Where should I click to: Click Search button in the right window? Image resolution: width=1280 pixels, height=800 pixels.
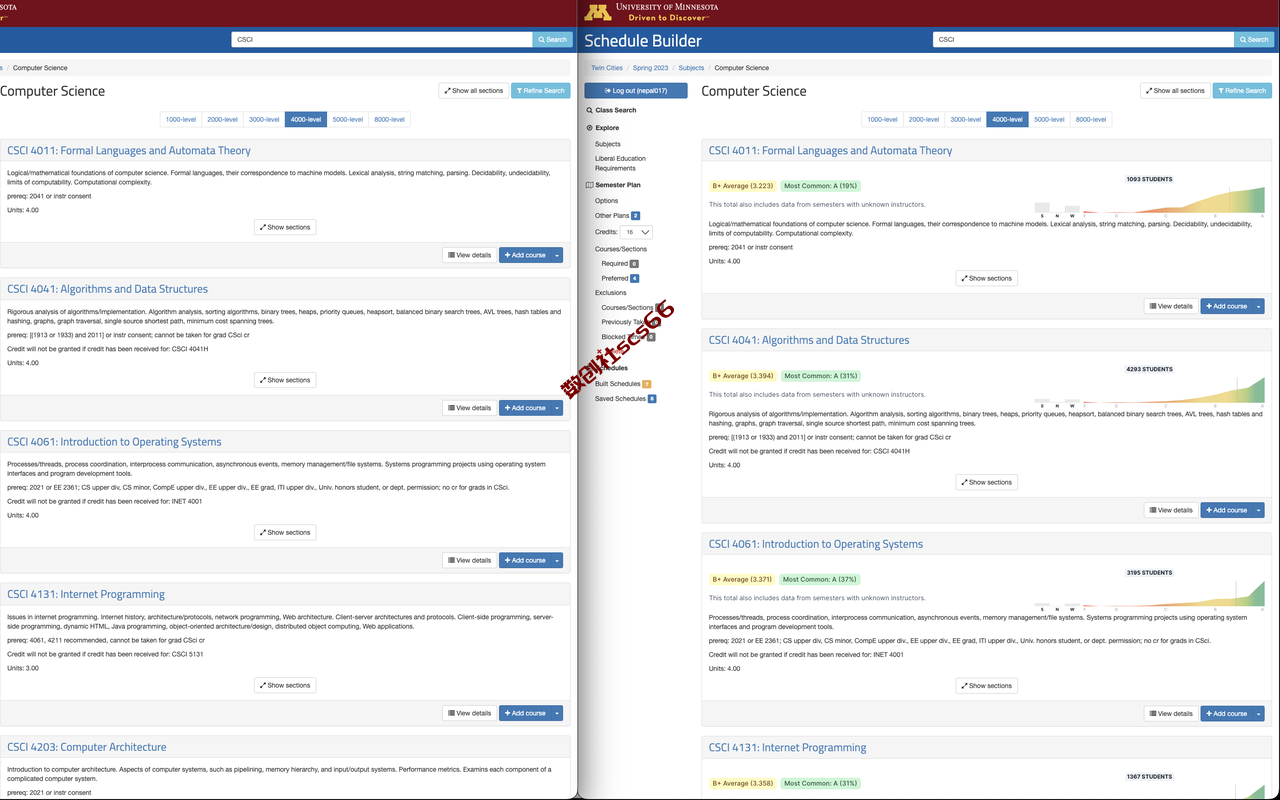(x=1254, y=40)
